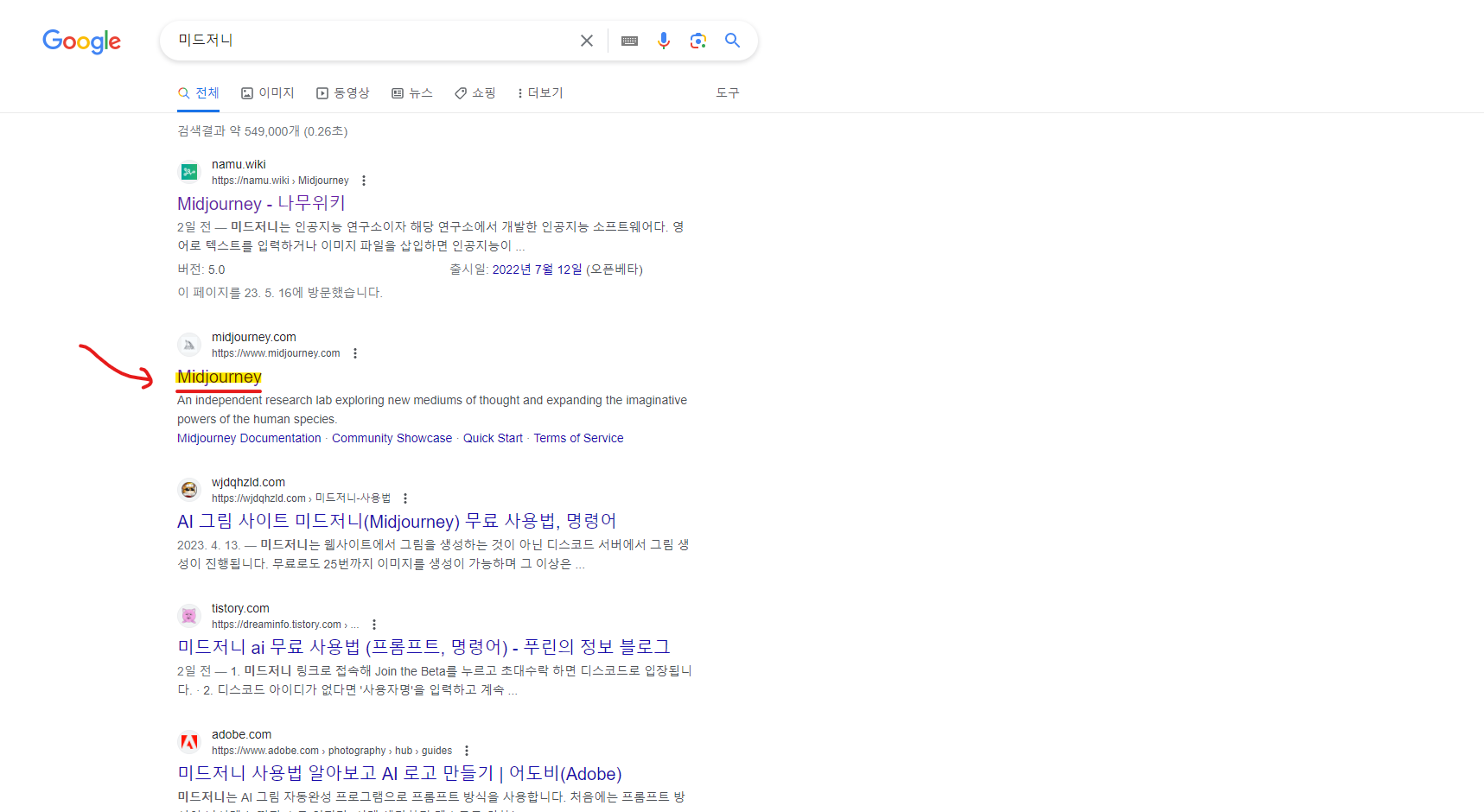Click the 2022년 7월 12일 release date link

[x=537, y=270]
